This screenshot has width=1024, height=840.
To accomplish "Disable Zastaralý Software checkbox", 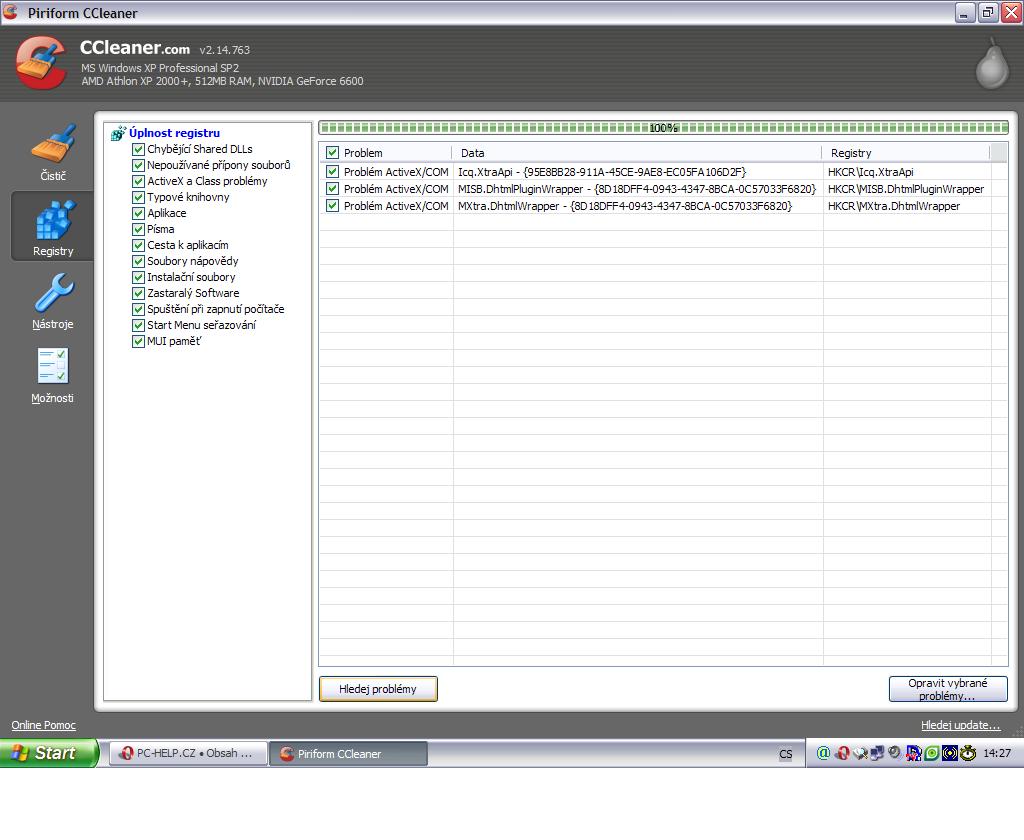I will [x=138, y=293].
